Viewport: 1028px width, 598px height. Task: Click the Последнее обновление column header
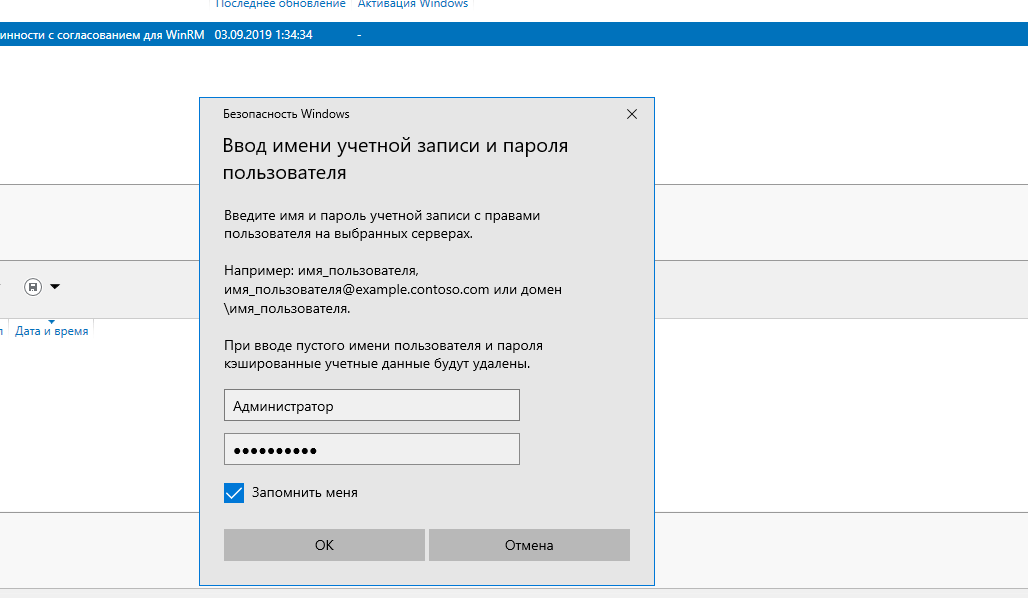[x=281, y=5]
